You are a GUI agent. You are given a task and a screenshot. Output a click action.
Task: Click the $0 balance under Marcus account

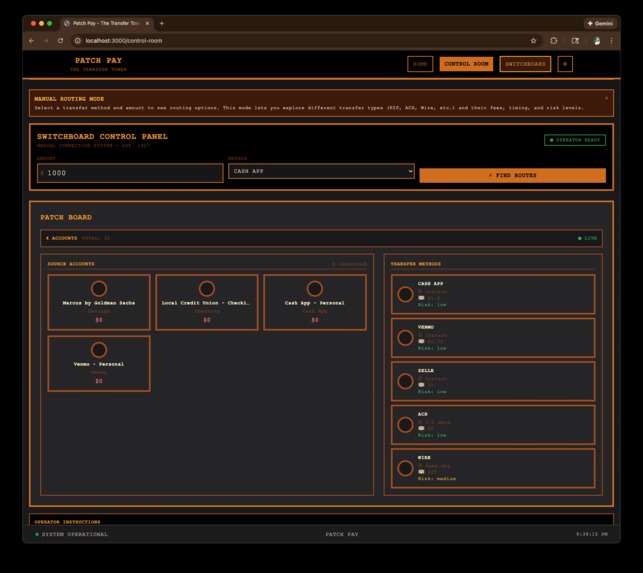click(99, 320)
